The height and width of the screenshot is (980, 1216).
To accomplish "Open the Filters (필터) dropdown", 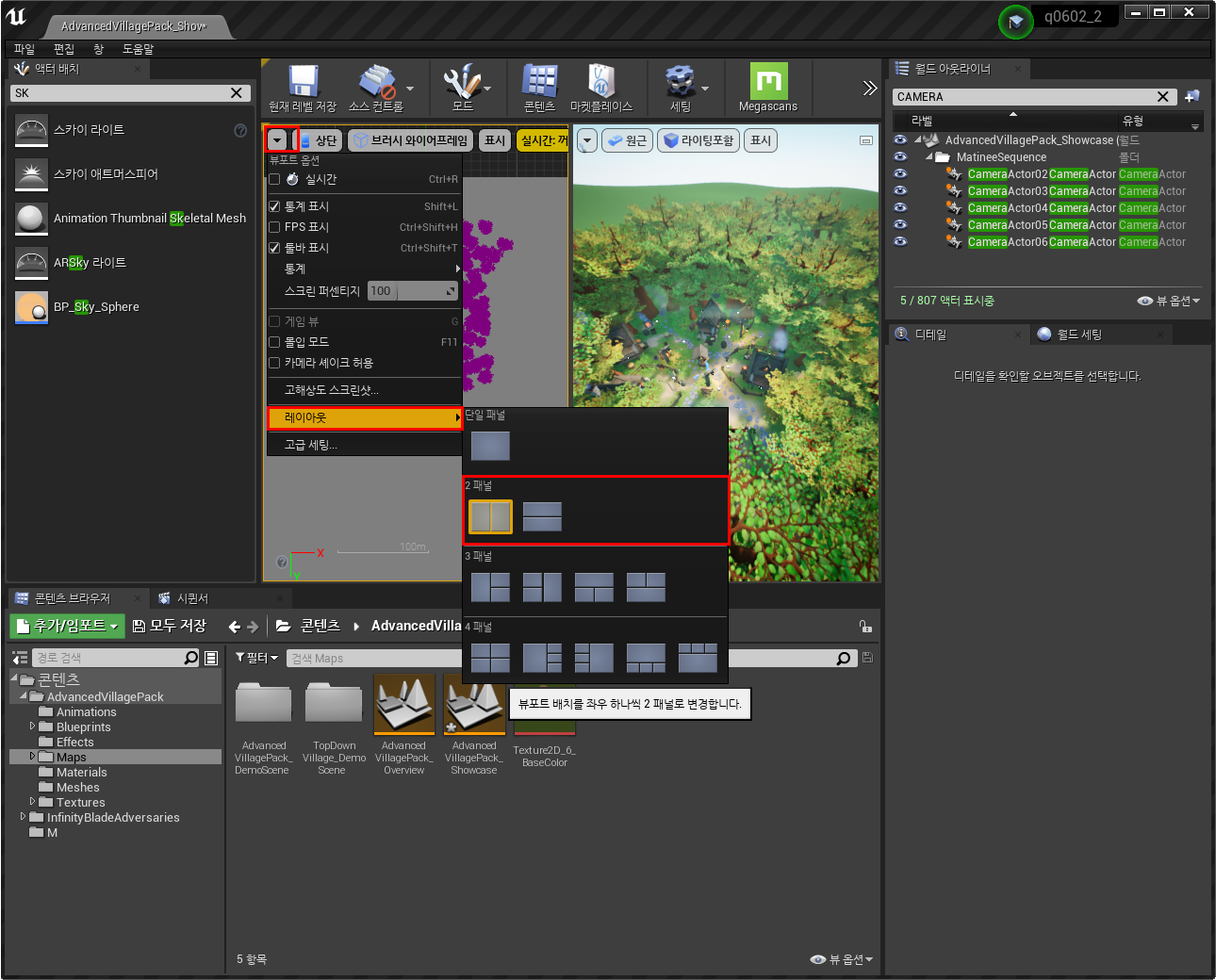I will pyautogui.click(x=257, y=658).
